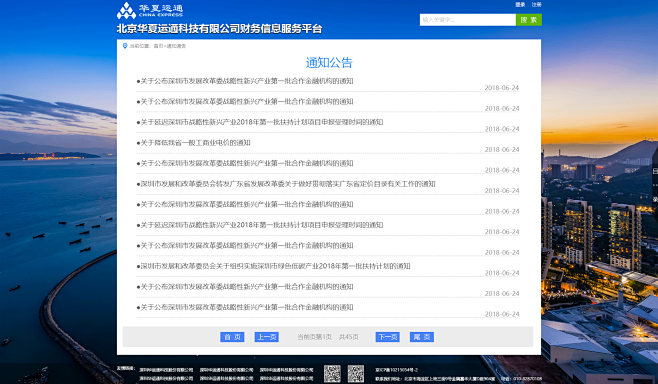Viewport: 658px width, 384px height.
Task: Click the 京ICP备 registration number in footer
Action: click(x=397, y=370)
